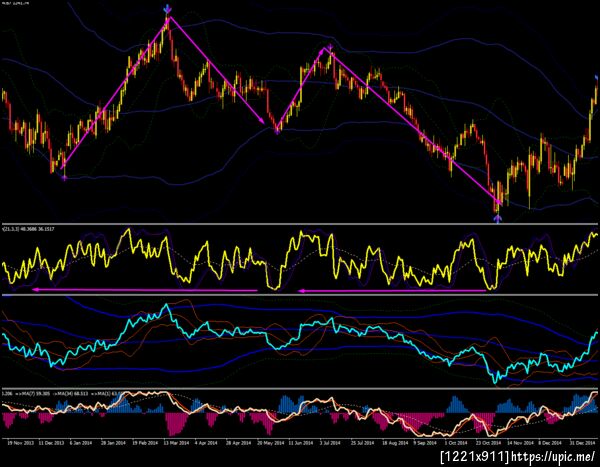This screenshot has width=600, height=467.
Task: Click the right horizontal magenta arrow under the oscillator
Action: click(392, 291)
